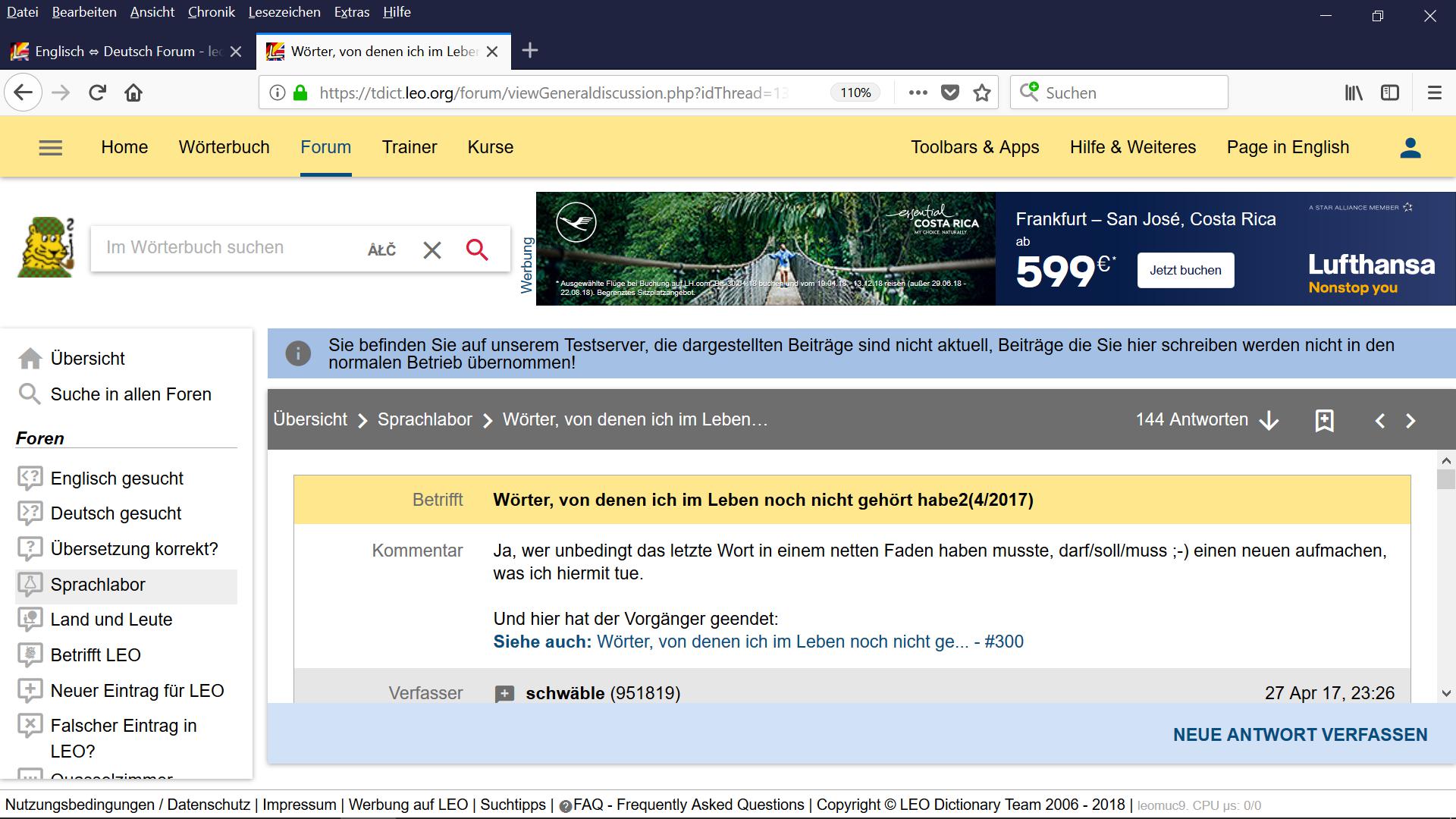Screen dimensions: 1456x819
Task: Go back with the browser back arrow
Action: [23, 93]
